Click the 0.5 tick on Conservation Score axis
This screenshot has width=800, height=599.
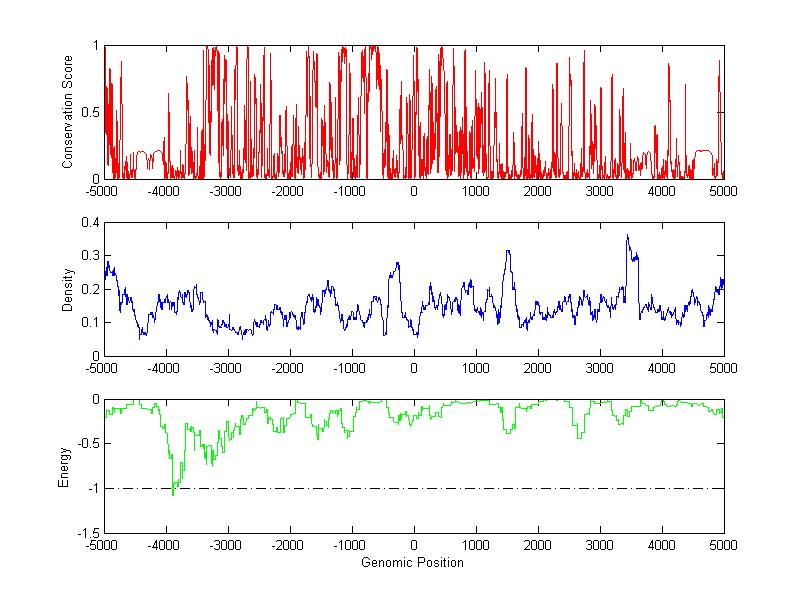[x=89, y=112]
